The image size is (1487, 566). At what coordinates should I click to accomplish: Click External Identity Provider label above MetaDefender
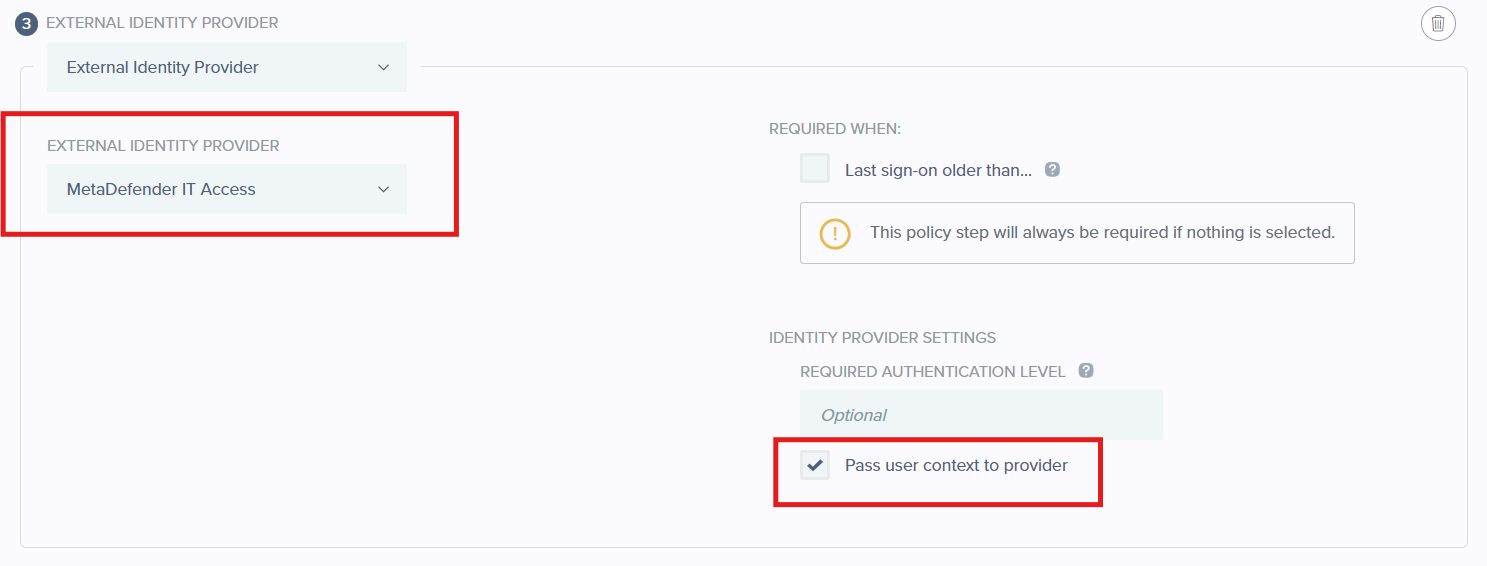[163, 145]
